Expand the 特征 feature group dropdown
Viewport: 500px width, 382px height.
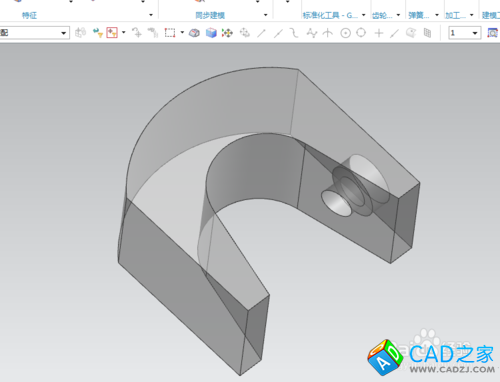(151, 15)
